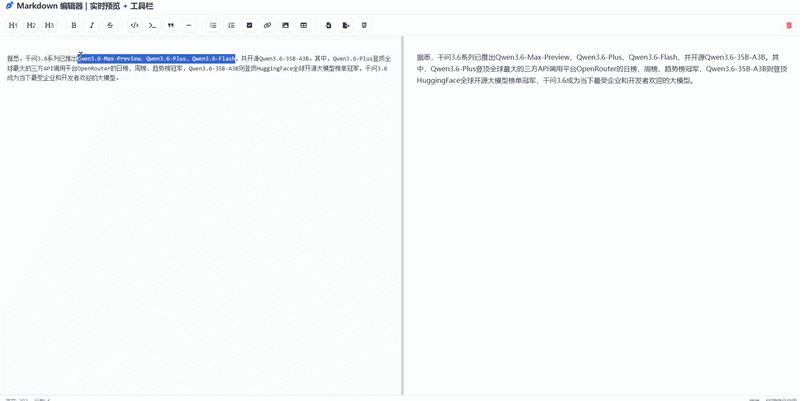Apply strikethrough to selection

[110, 25]
